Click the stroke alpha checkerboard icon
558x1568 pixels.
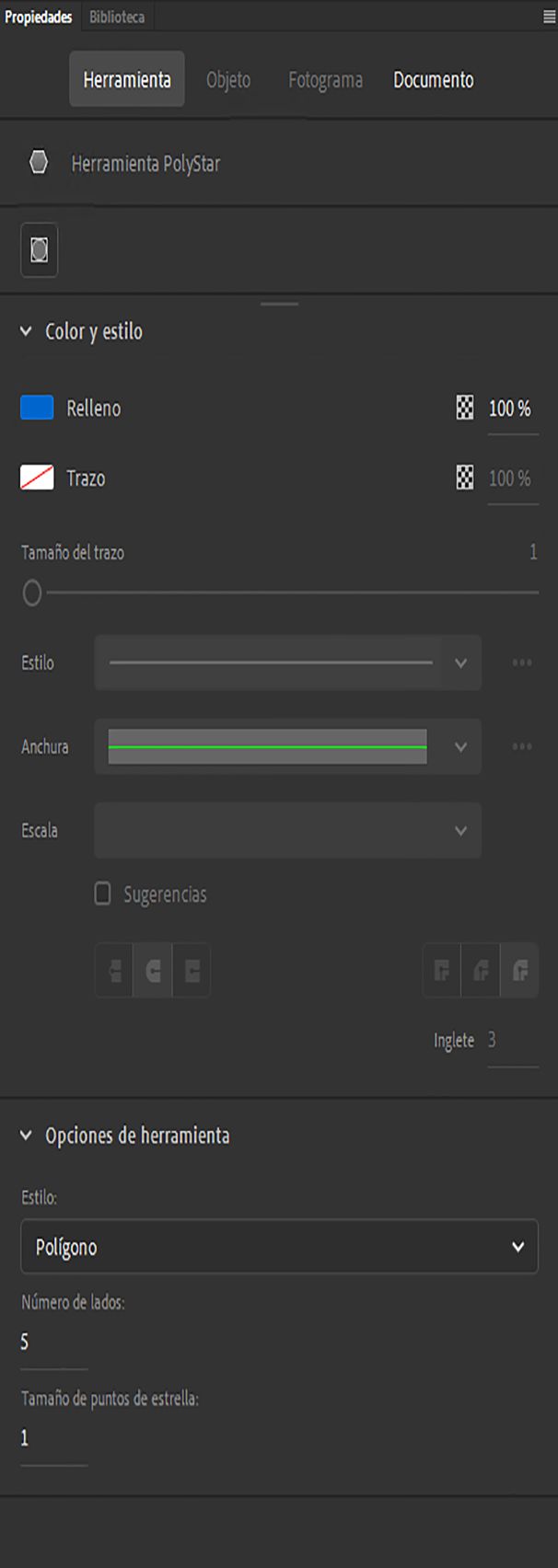pyautogui.click(x=465, y=478)
